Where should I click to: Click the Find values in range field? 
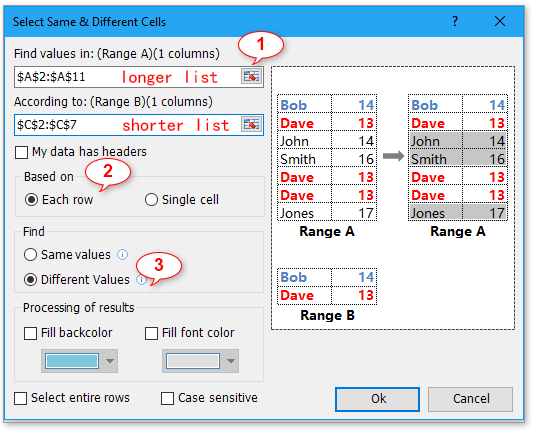[x=139, y=77]
